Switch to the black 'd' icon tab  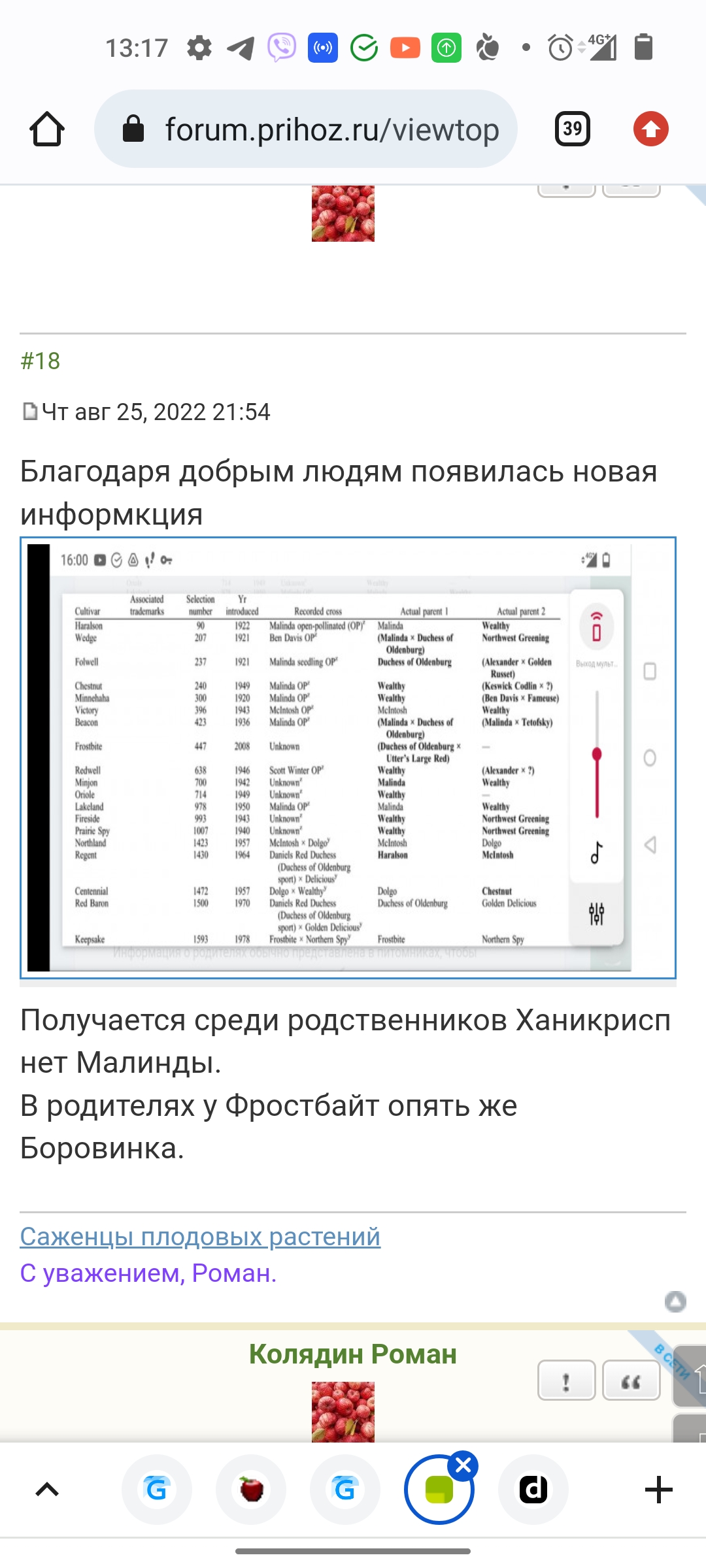click(533, 1490)
